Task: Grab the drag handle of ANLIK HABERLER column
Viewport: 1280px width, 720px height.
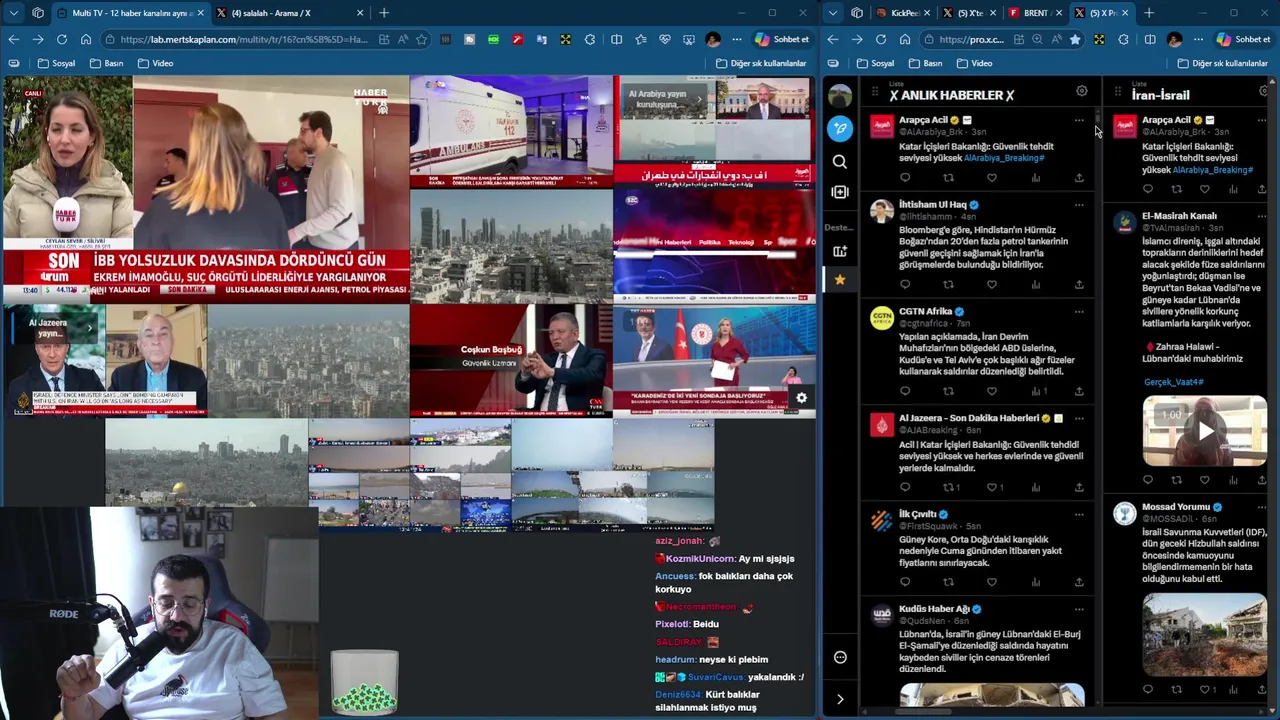Action: pos(875,92)
